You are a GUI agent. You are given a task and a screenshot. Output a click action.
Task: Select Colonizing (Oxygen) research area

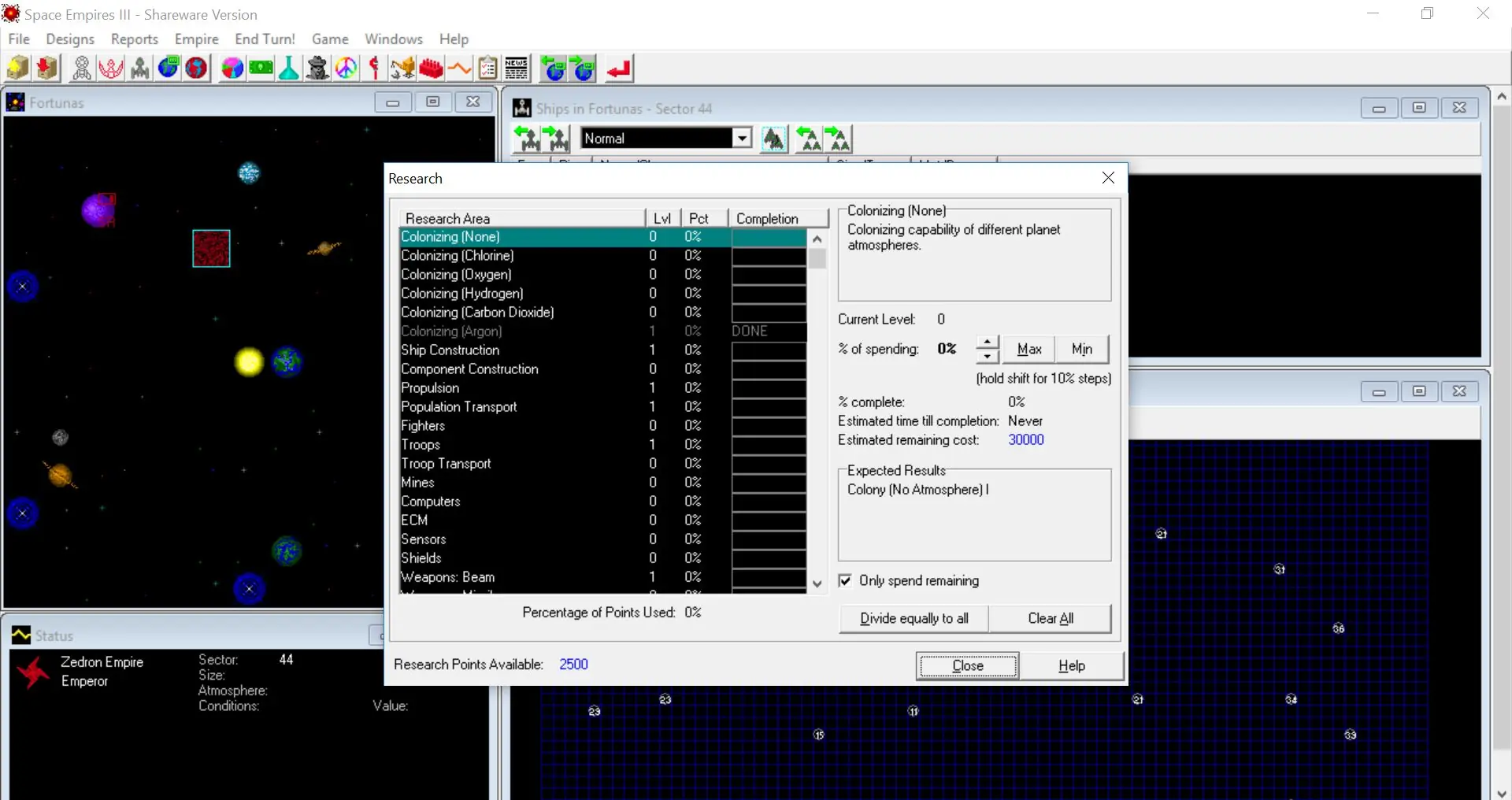click(603, 275)
